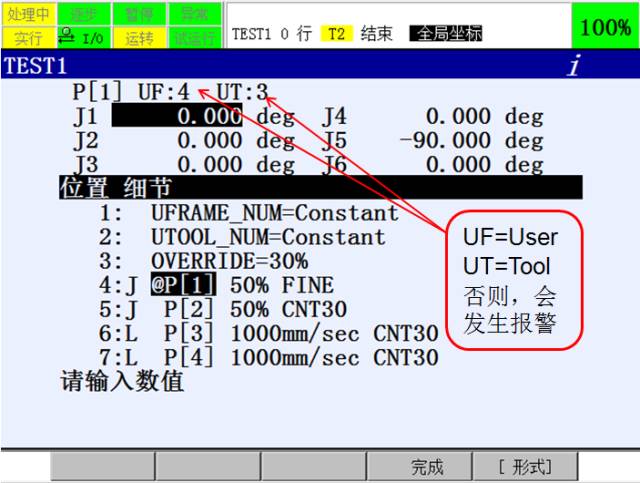
Task: Click the 全局坐标 coordinate indicator
Action: 446,33
